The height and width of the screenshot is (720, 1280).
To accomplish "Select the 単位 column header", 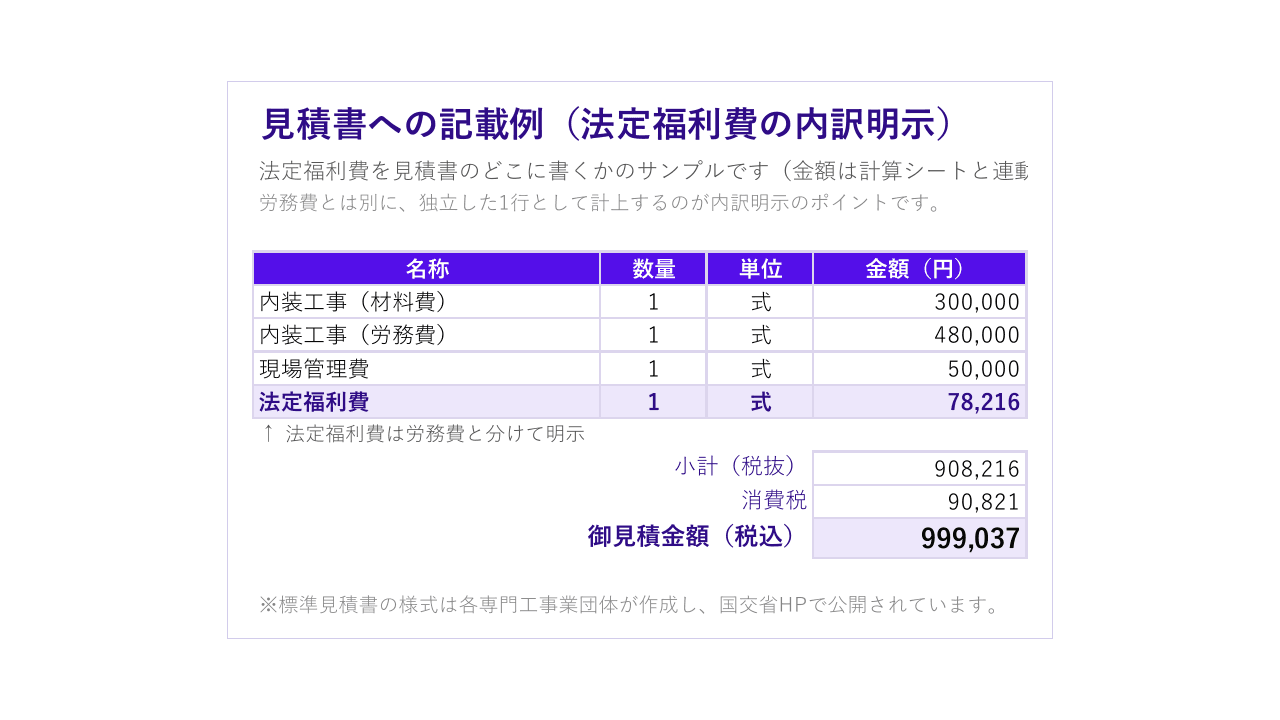I will tap(760, 269).
